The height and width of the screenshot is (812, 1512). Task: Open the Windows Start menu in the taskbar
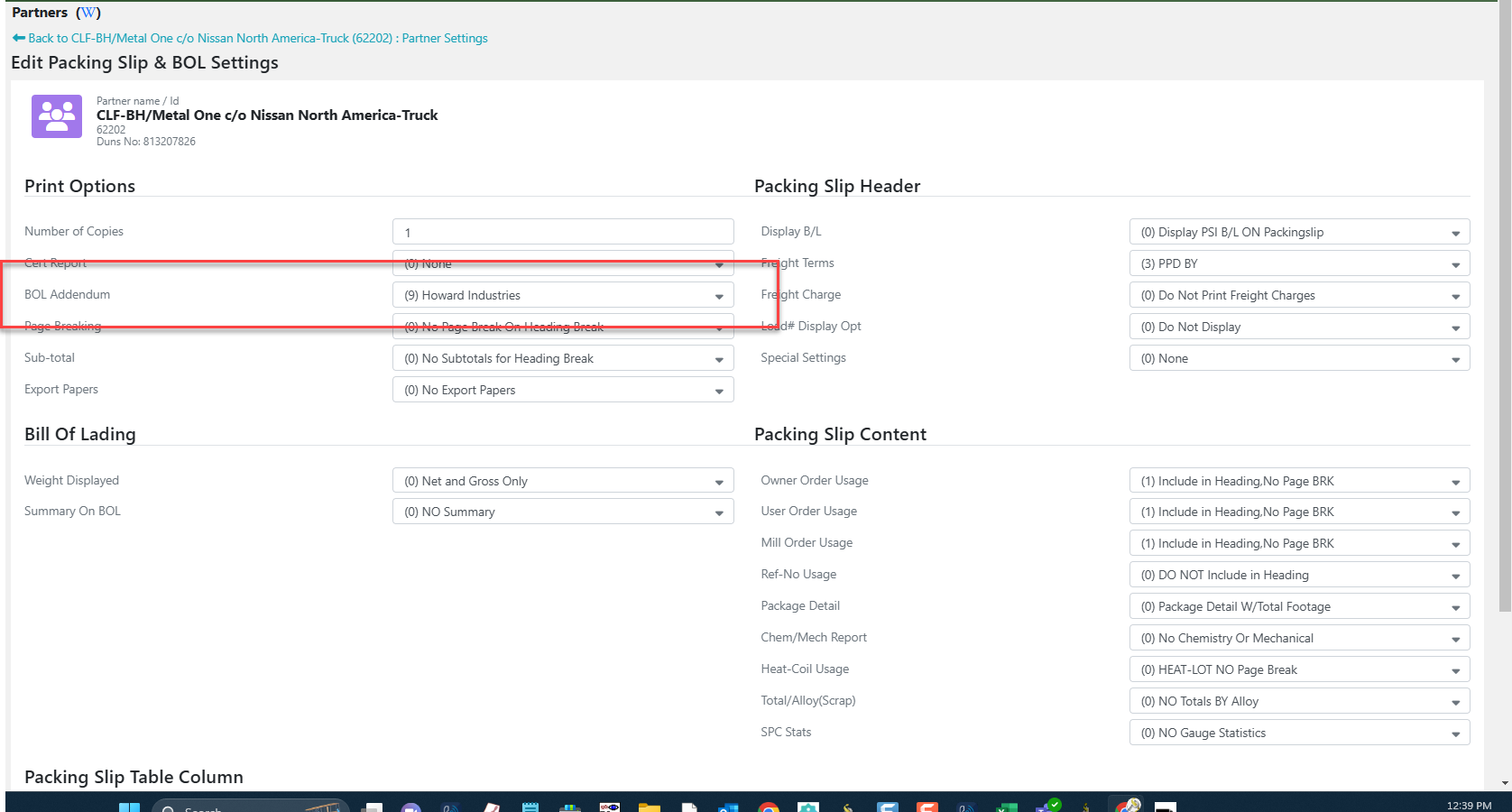pos(130,807)
